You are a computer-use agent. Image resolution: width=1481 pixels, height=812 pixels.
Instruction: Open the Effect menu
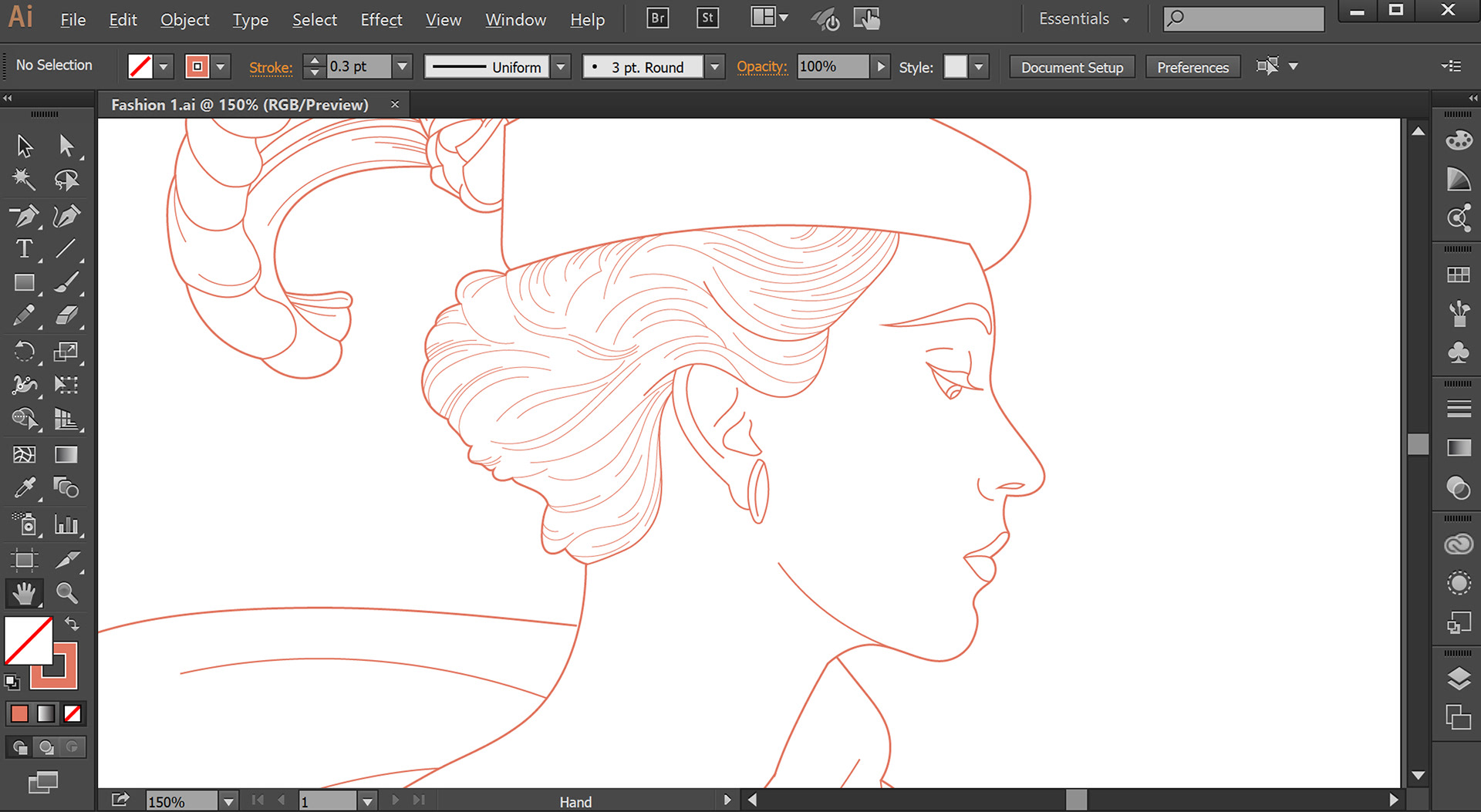pos(381,20)
